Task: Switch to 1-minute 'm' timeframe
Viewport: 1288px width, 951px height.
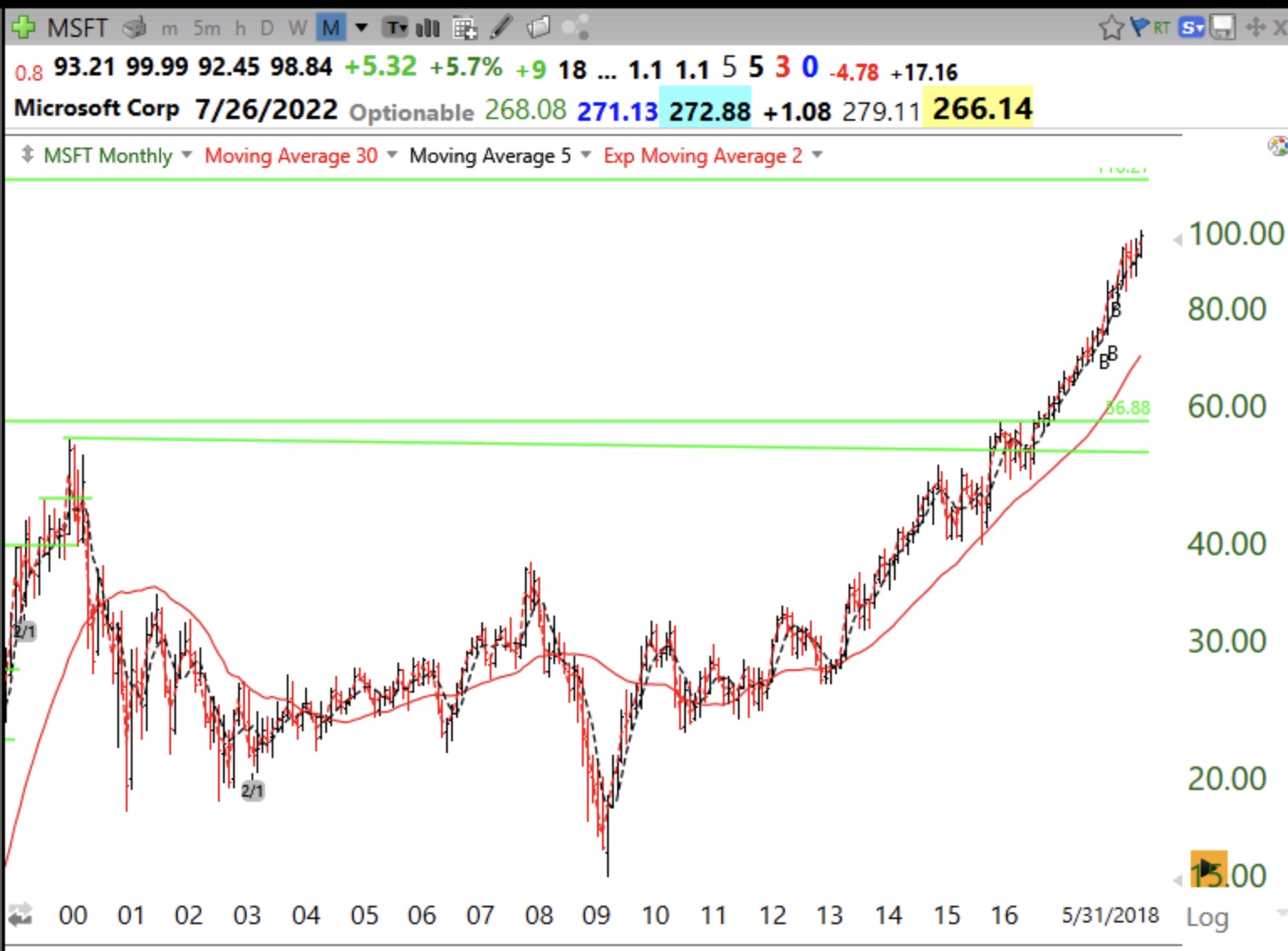Action: coord(169,29)
